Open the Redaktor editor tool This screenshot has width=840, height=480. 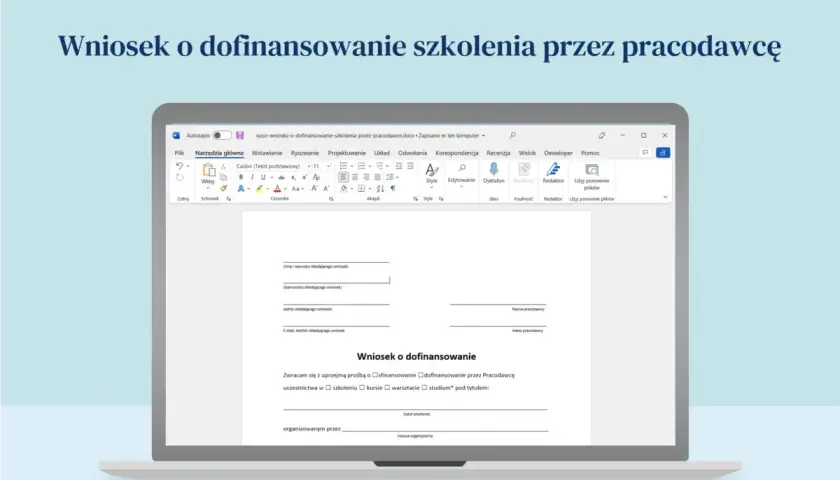pyautogui.click(x=553, y=174)
